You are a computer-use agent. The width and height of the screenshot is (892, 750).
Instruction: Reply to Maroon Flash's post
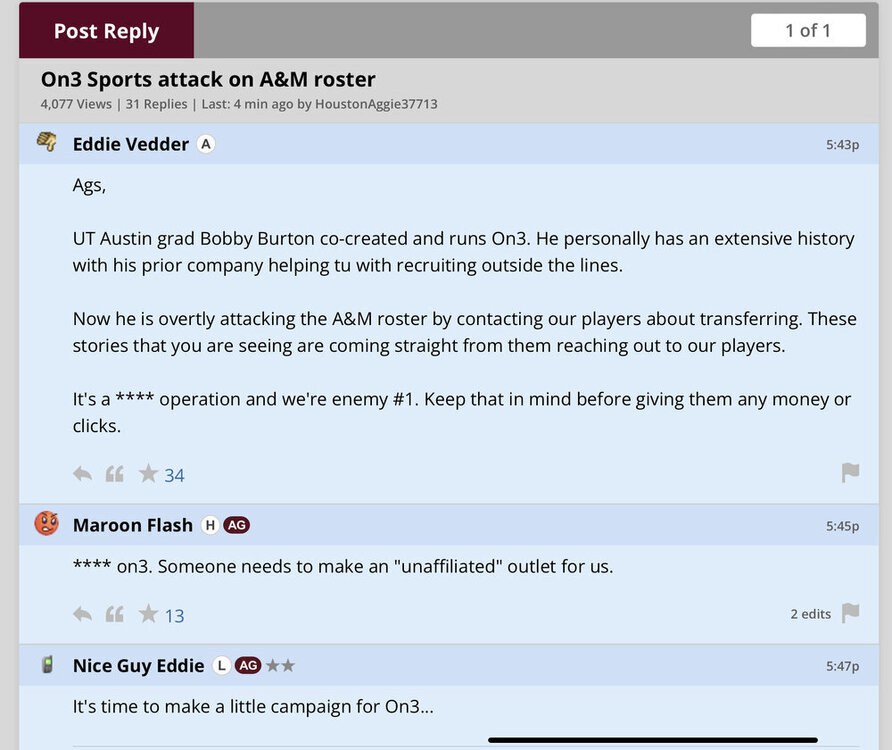(x=82, y=614)
